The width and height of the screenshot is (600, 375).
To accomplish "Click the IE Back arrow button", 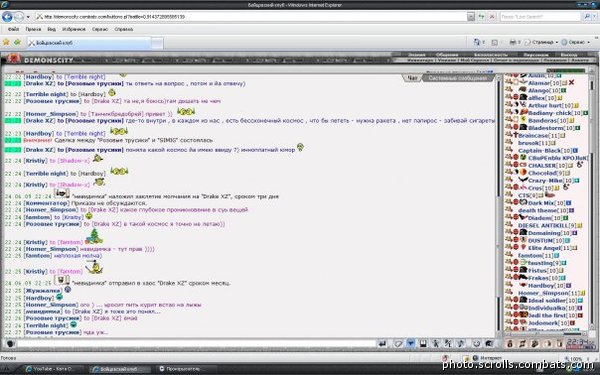I will pyautogui.click(x=7, y=16).
